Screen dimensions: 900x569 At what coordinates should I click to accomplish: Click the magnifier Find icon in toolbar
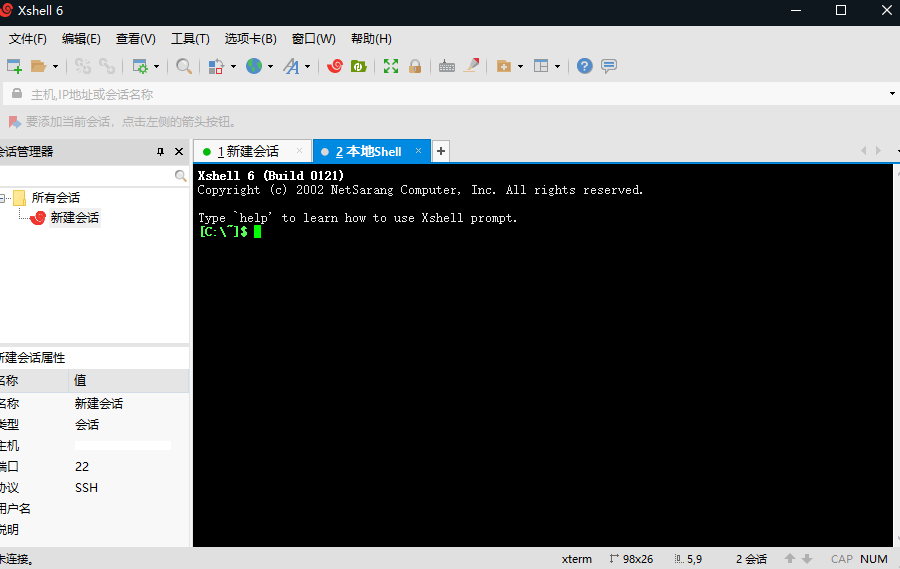click(x=184, y=66)
